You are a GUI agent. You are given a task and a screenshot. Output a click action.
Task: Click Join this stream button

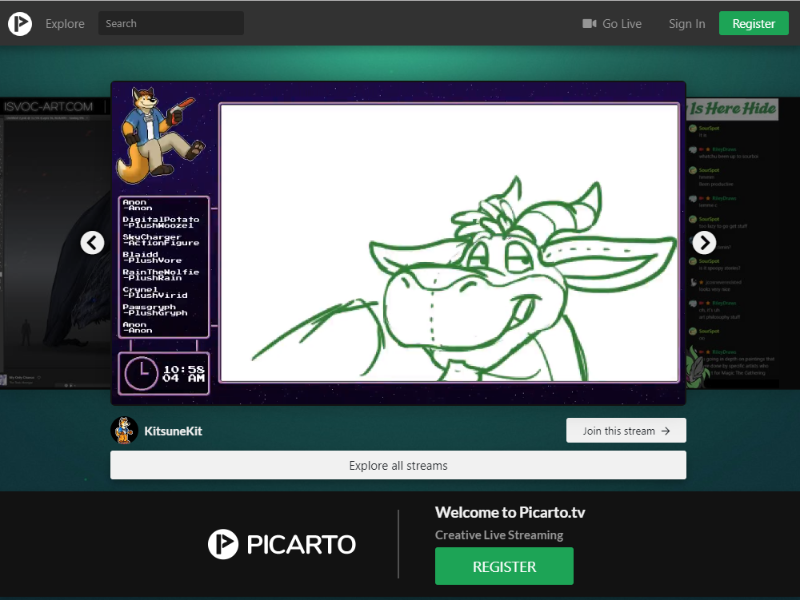point(626,431)
